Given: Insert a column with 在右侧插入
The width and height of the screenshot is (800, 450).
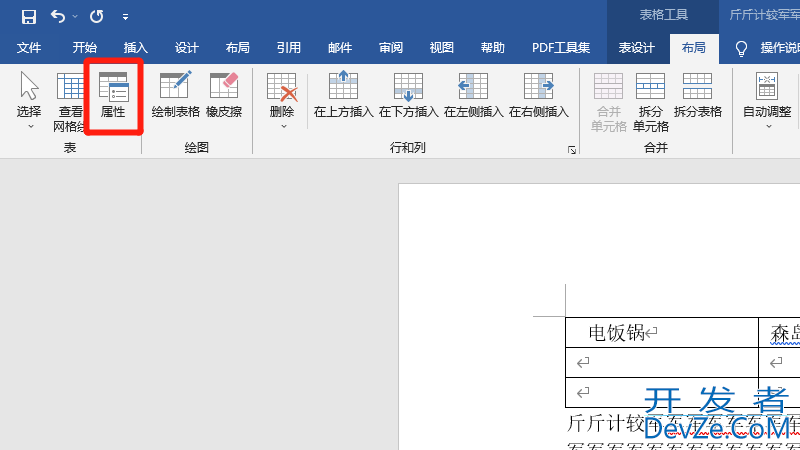Looking at the screenshot, I should tap(539, 95).
